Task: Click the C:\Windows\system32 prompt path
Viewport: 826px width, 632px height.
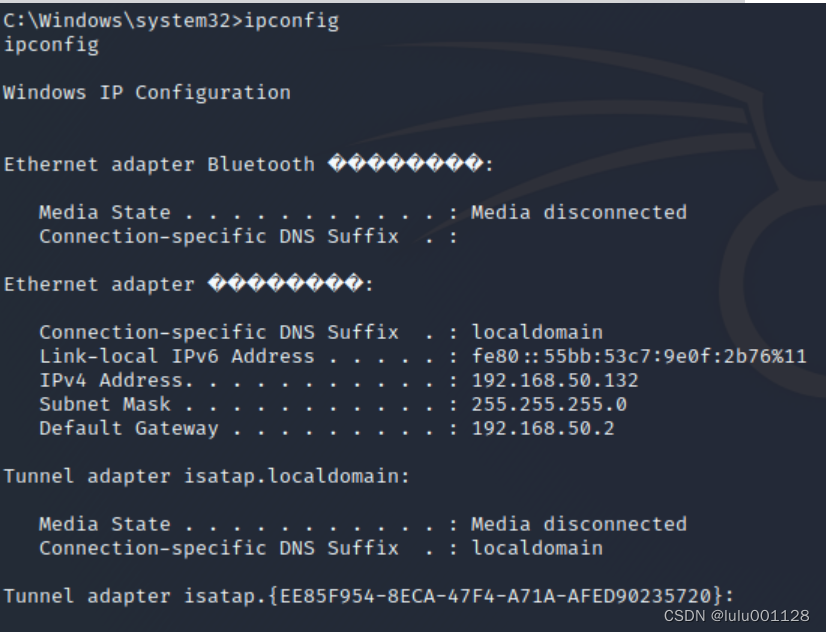Action: pos(117,21)
